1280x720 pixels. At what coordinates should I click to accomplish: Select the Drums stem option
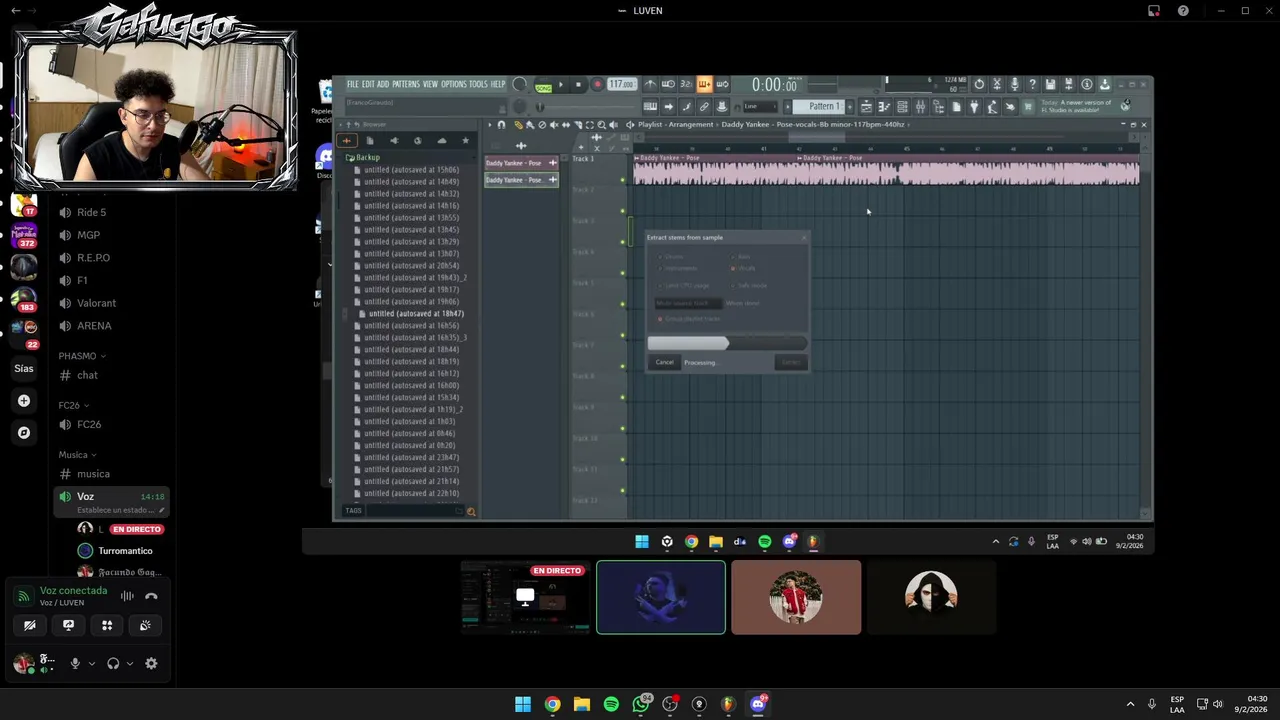coord(670,257)
